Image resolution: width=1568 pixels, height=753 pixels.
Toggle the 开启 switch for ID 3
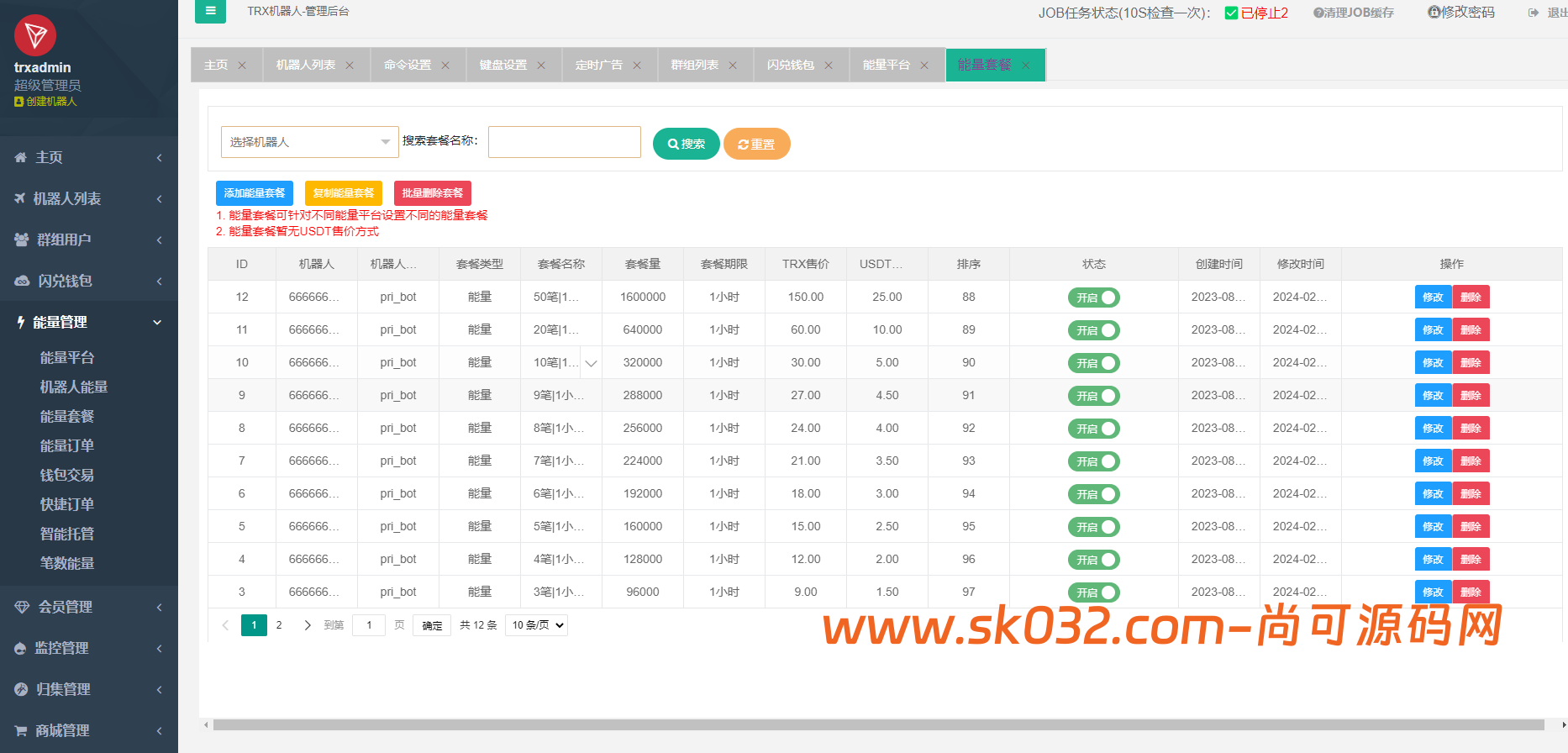tap(1094, 592)
